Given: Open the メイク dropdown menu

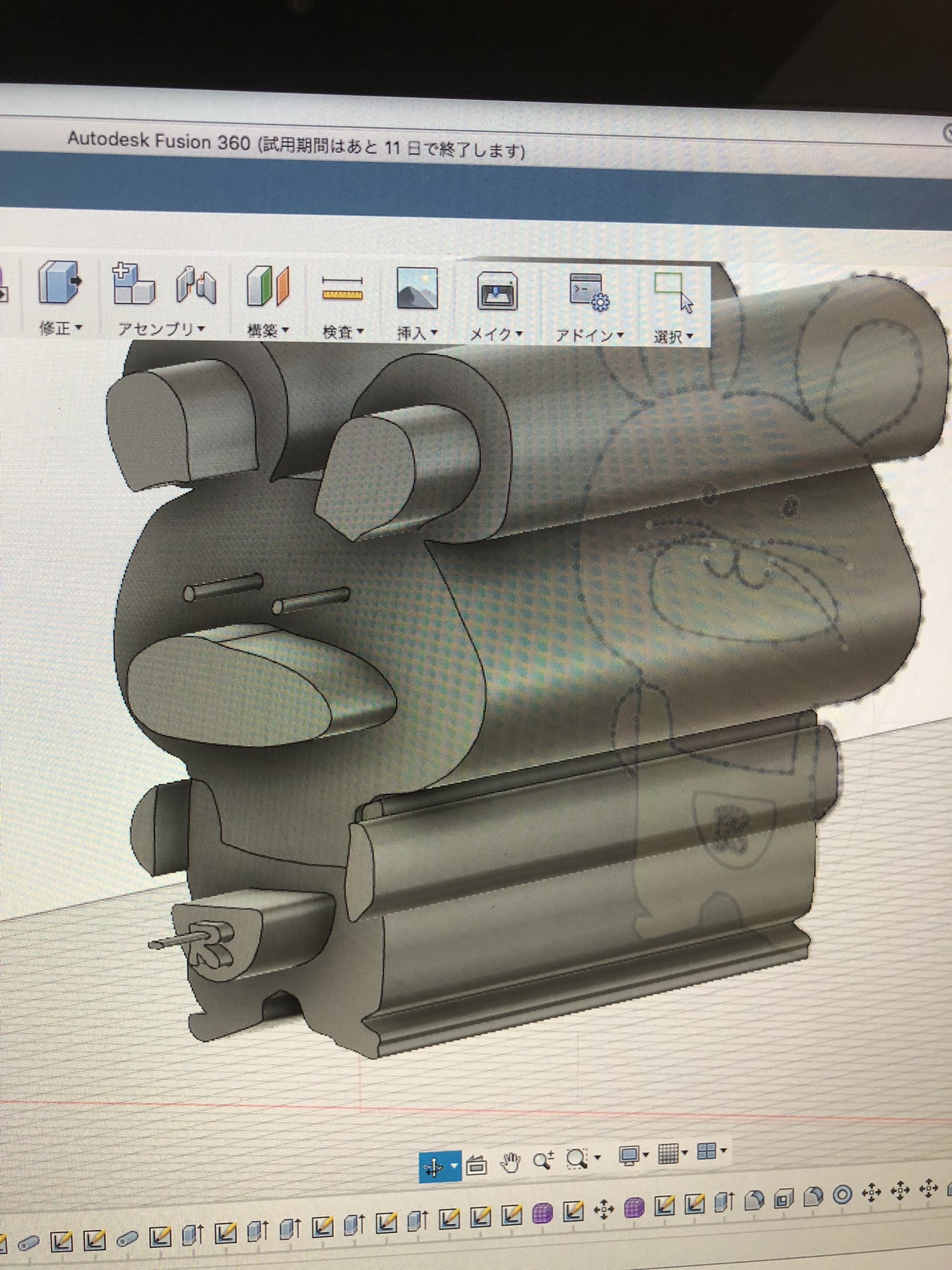Looking at the screenshot, I should [496, 334].
